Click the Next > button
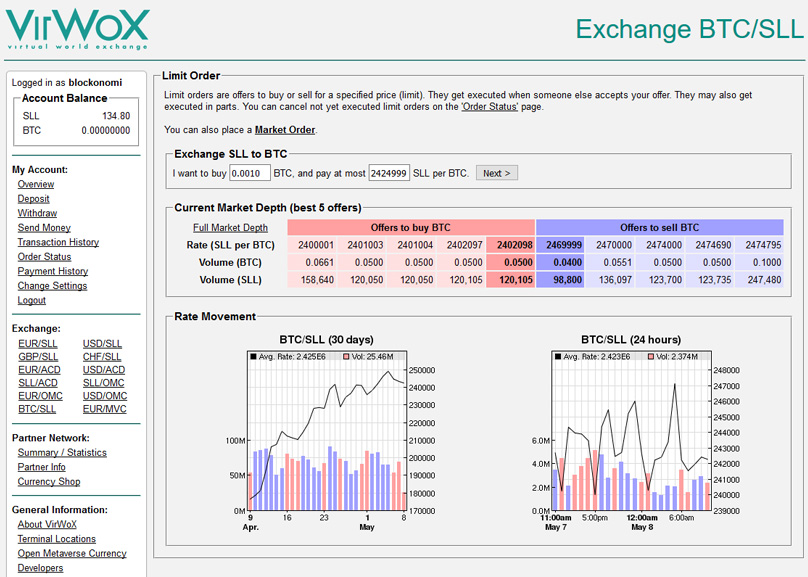The height and width of the screenshot is (577, 808). (x=497, y=173)
